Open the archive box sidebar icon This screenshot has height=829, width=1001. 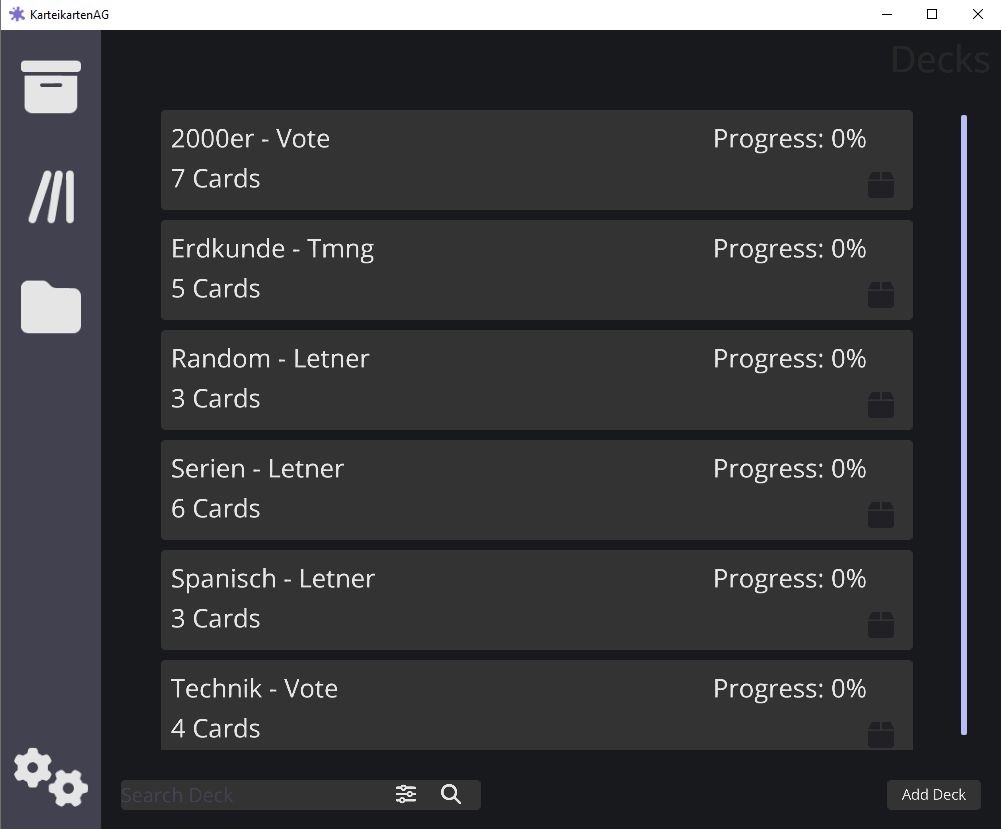50,87
